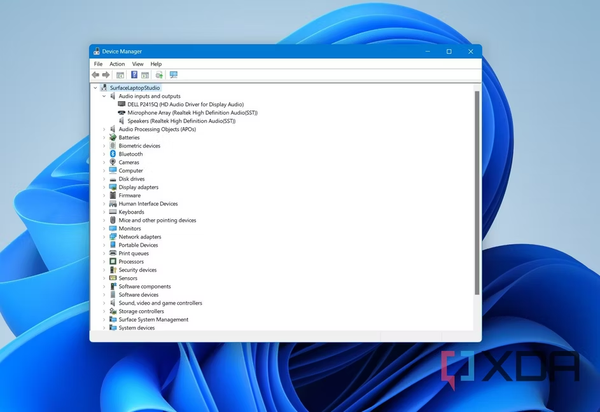Select the Cameras category
This screenshot has height=412, width=600.
129,162
